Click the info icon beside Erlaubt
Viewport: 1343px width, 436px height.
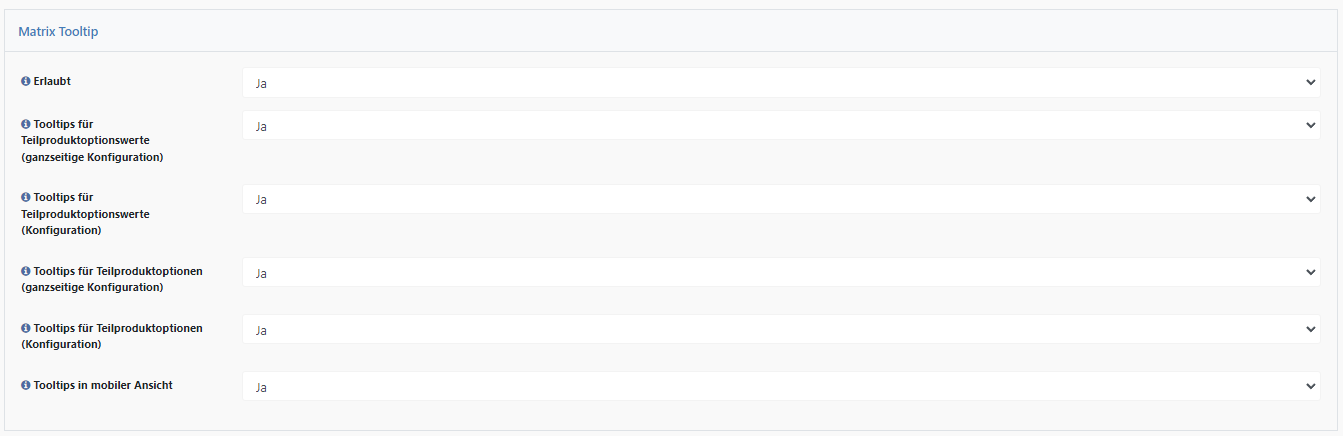coord(26,82)
